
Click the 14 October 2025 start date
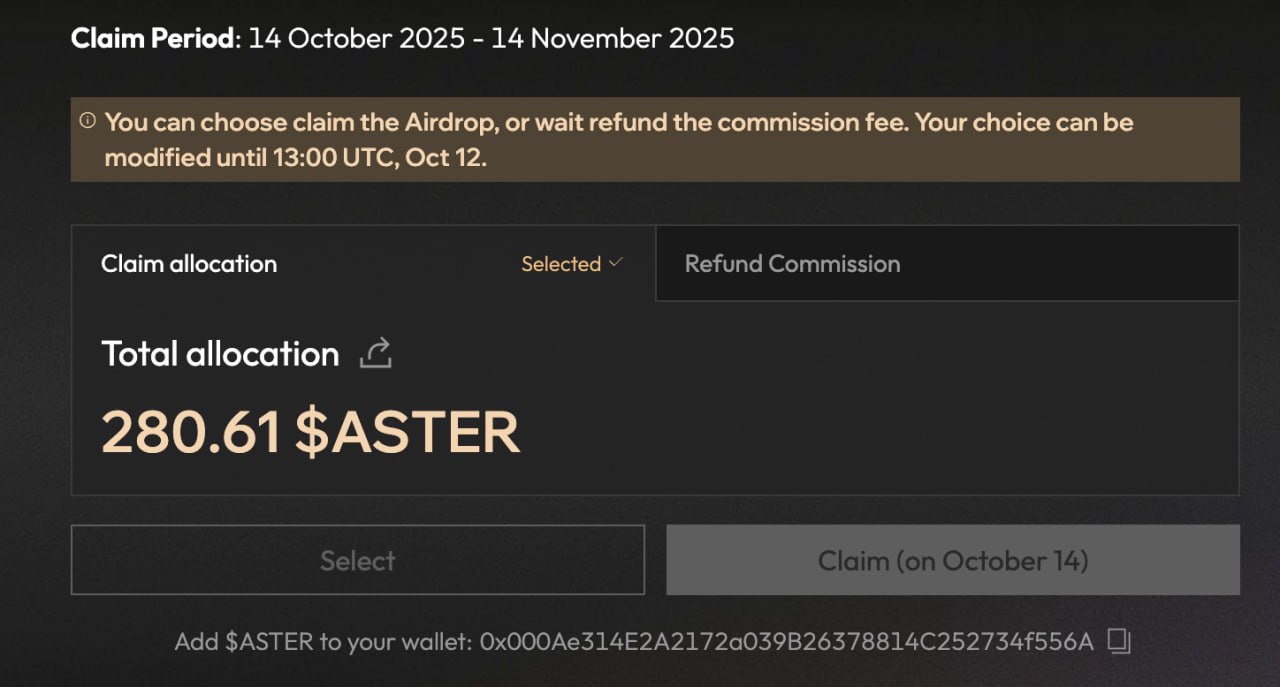point(357,39)
